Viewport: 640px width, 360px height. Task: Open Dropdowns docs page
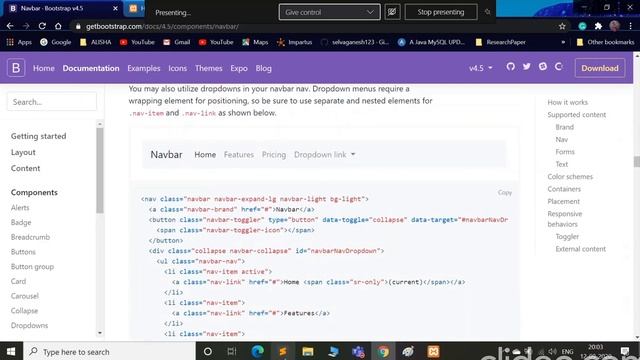pyautogui.click(x=29, y=325)
